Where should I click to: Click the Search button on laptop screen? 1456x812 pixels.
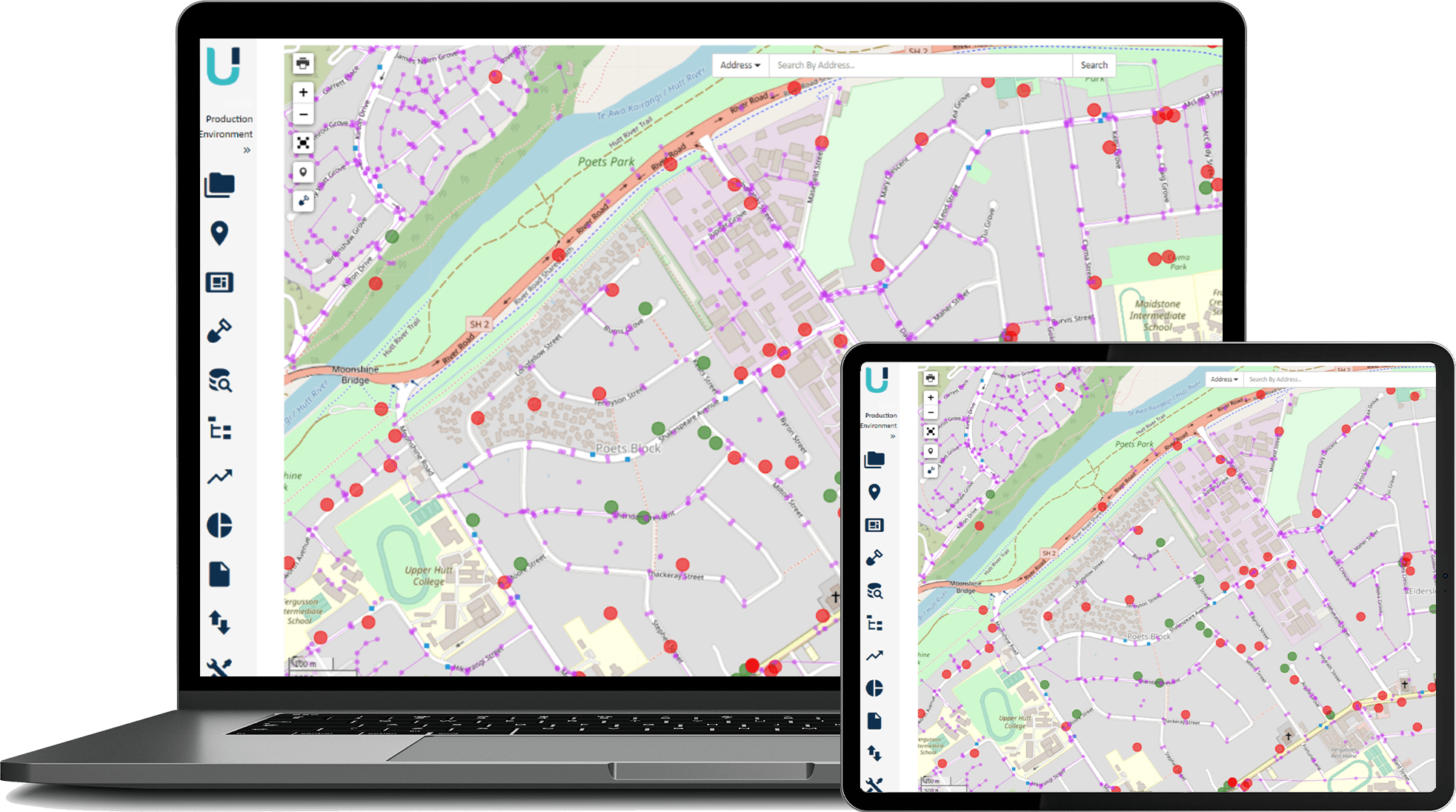[1094, 65]
